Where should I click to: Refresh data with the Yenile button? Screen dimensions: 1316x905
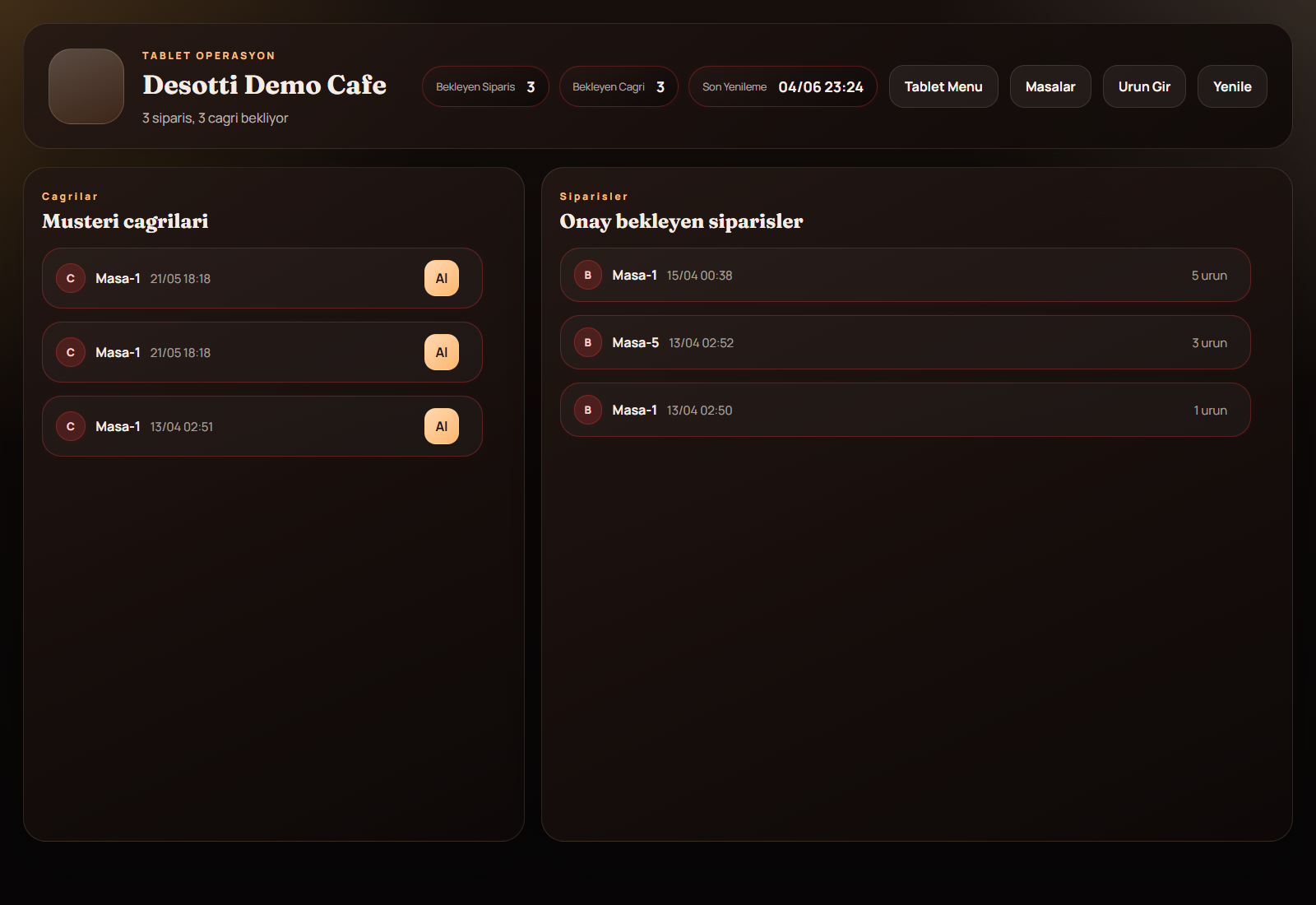click(1232, 86)
